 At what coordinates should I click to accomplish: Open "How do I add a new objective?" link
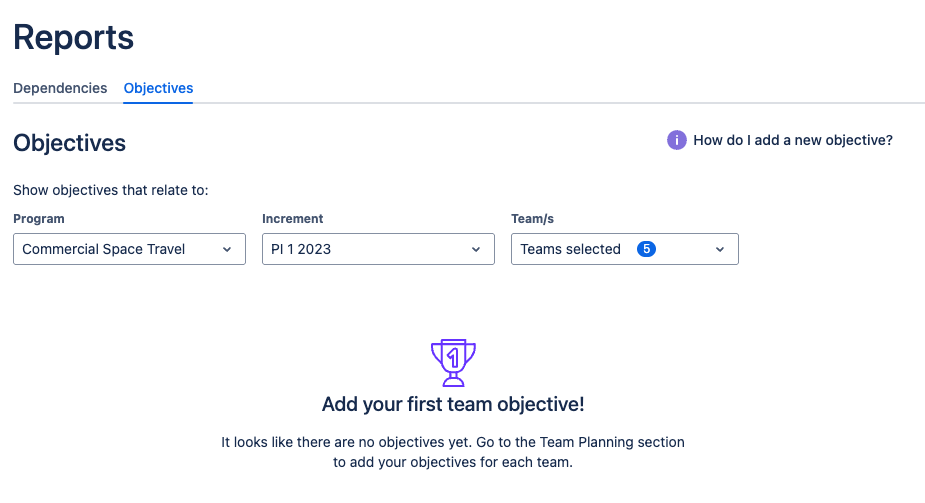[792, 140]
